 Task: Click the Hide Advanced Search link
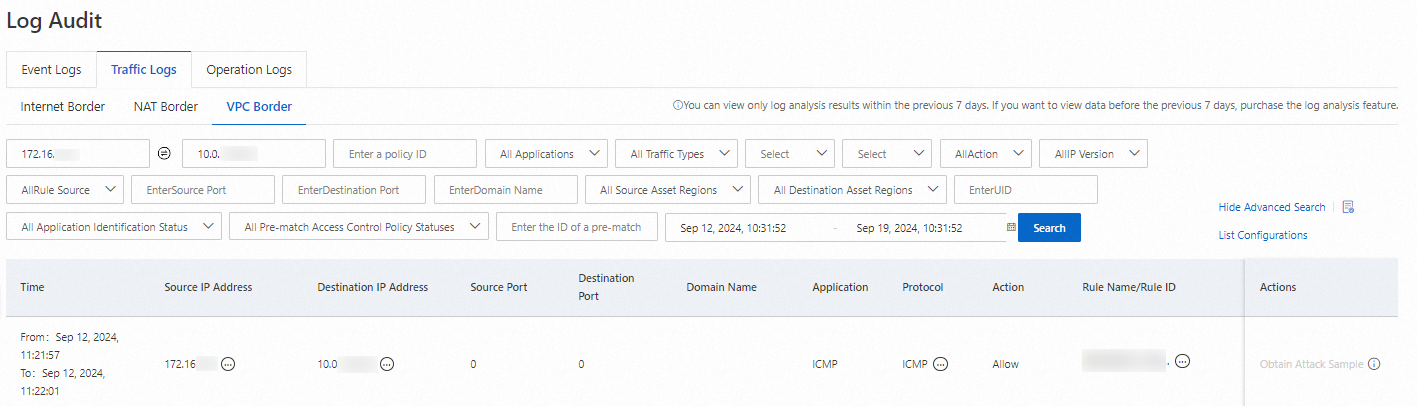pos(1271,207)
